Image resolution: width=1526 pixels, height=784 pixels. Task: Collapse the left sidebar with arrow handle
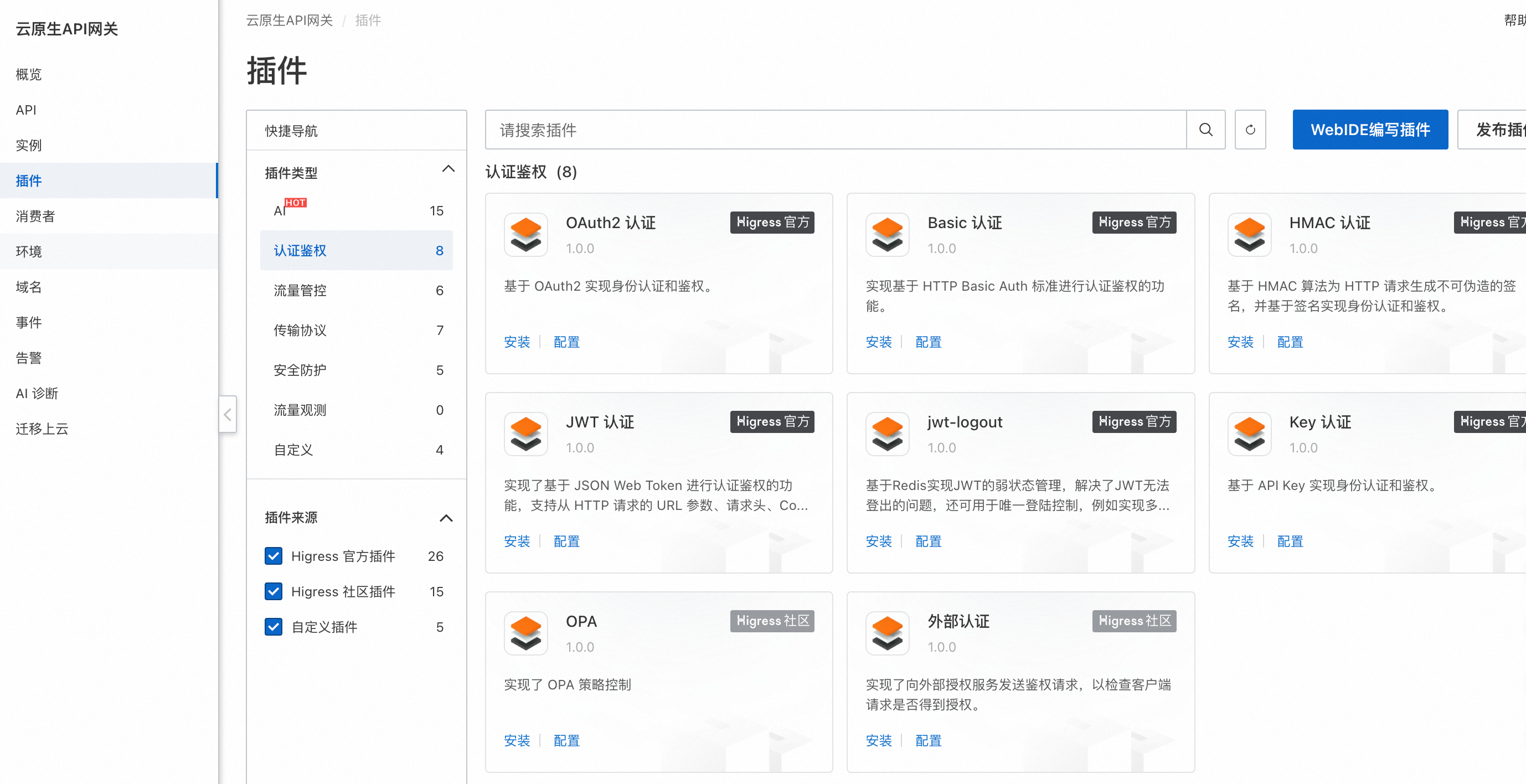(228, 415)
